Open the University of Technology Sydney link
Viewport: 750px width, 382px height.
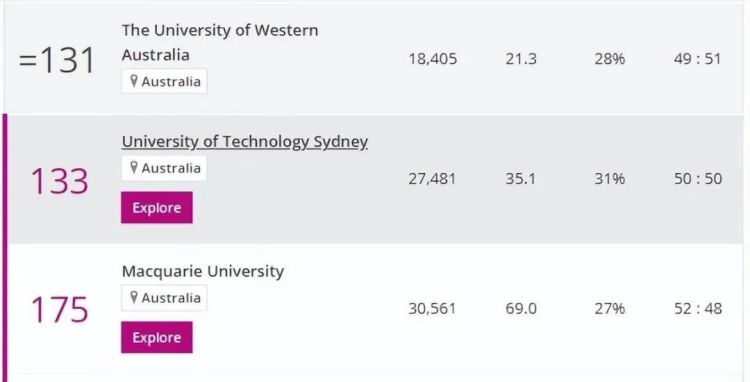pyautogui.click(x=244, y=142)
